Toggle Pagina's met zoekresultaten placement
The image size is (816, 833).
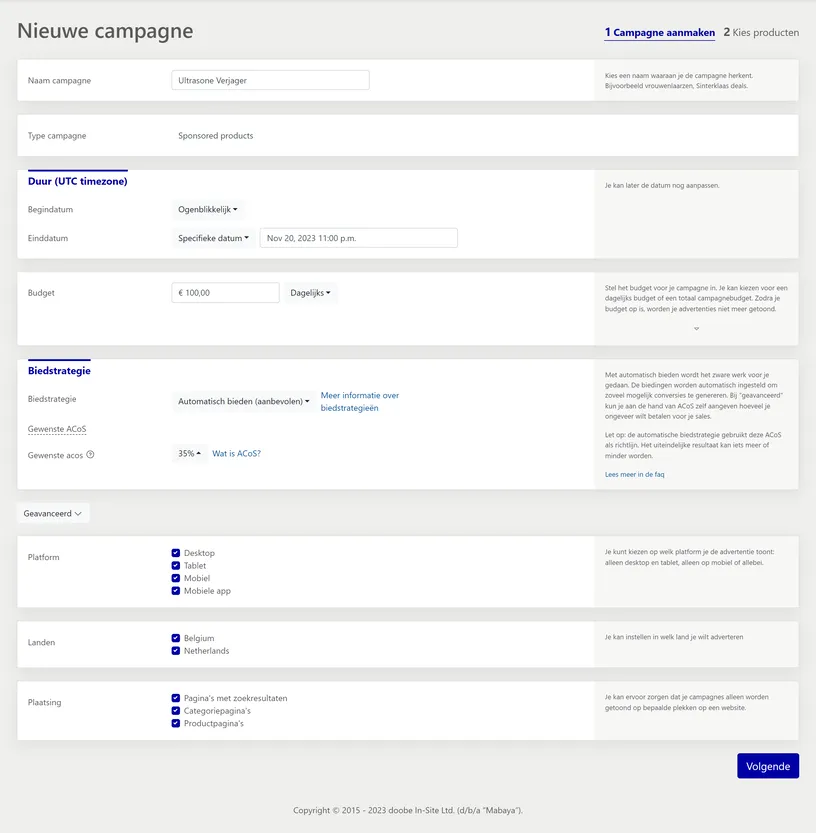[176, 698]
